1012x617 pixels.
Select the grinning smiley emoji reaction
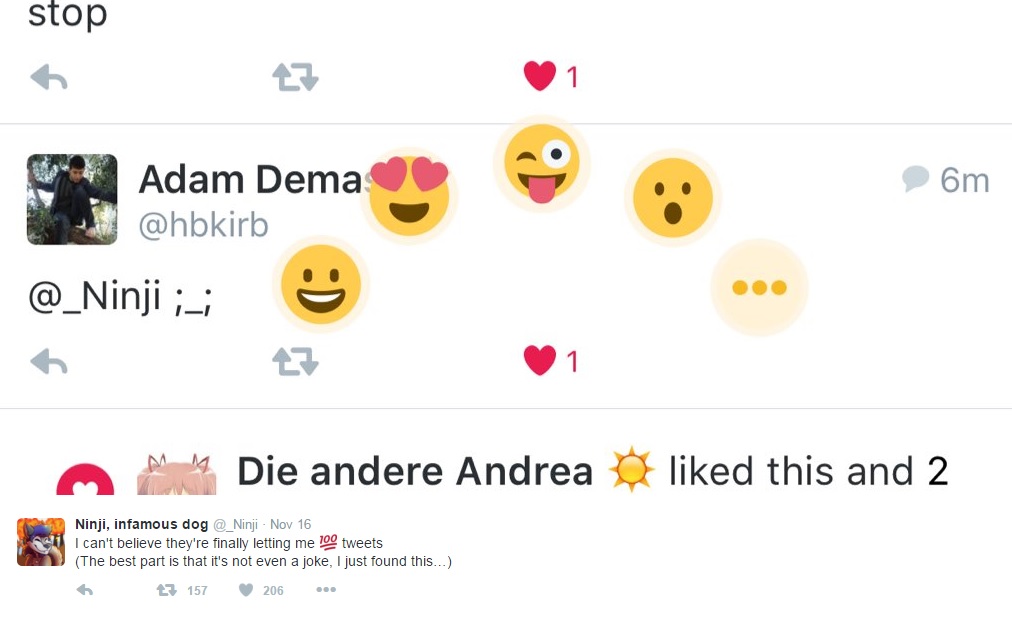(x=321, y=284)
